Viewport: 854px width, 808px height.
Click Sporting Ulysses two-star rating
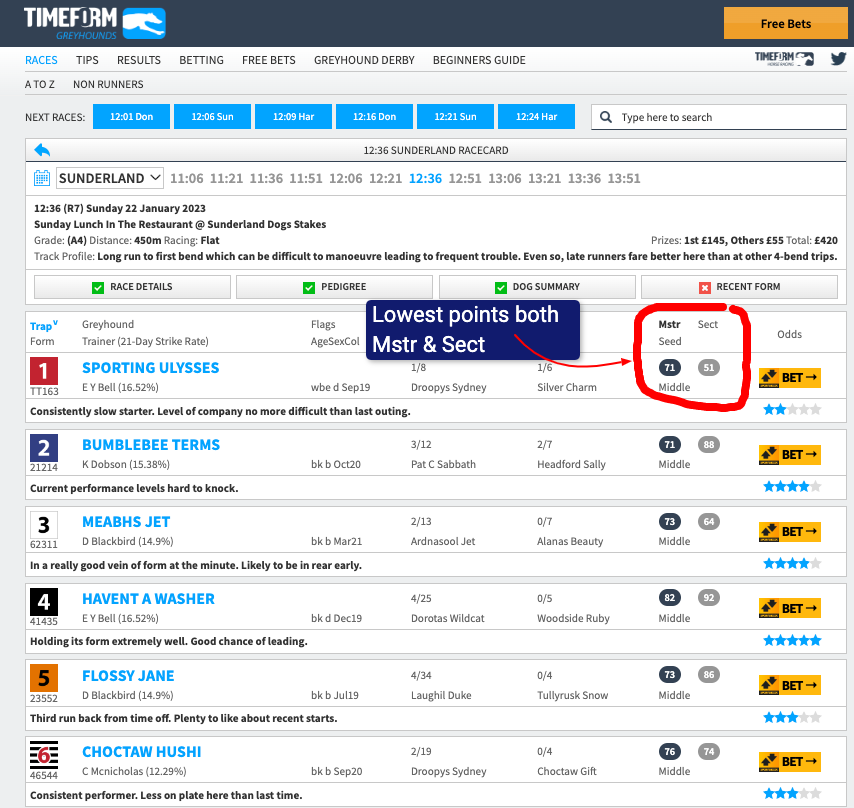(x=792, y=409)
